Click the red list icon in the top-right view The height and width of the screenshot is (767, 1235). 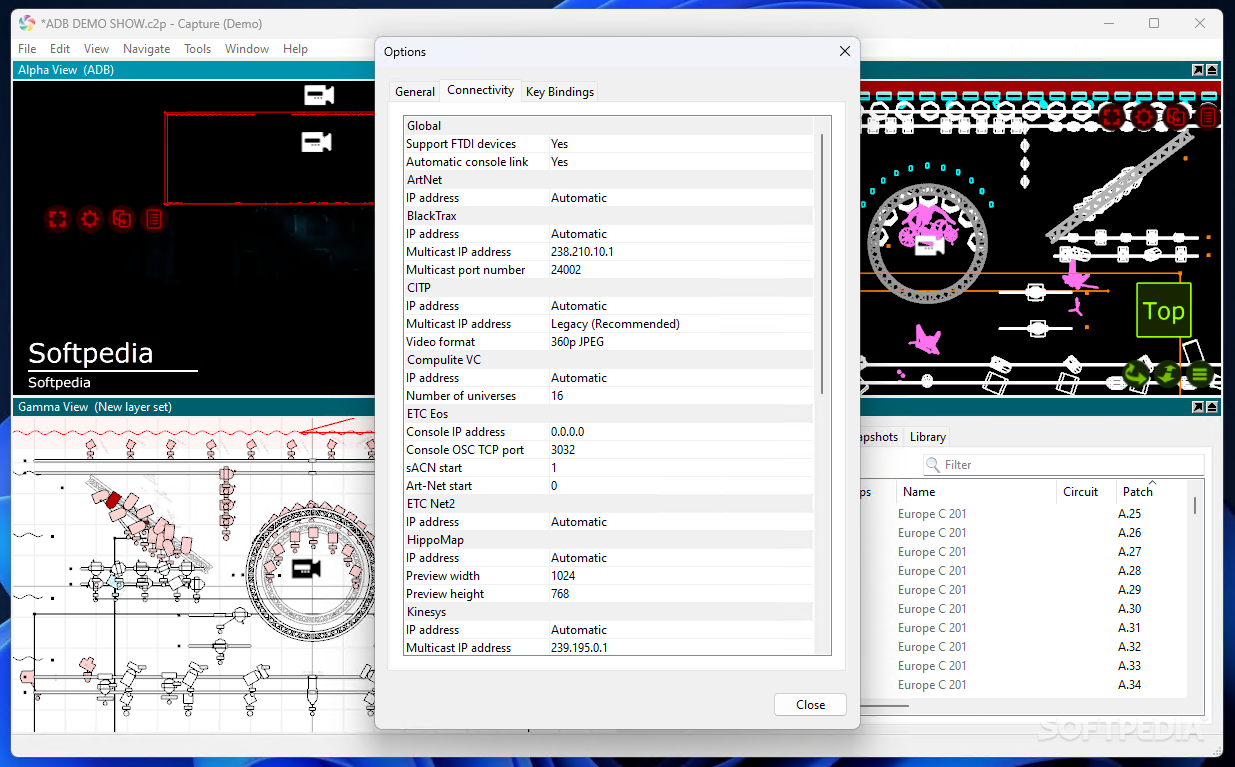pos(1208,117)
